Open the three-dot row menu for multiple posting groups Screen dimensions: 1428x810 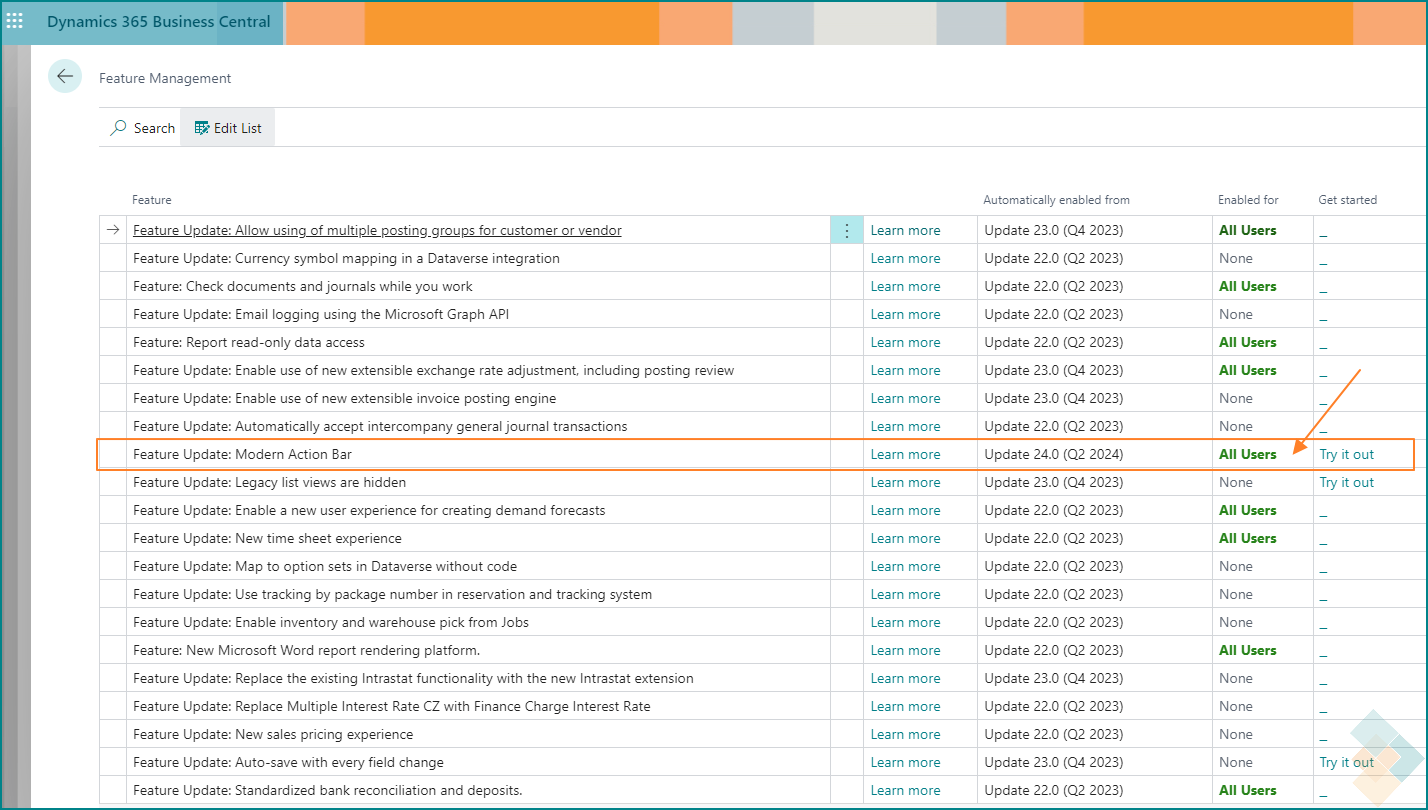[847, 230]
